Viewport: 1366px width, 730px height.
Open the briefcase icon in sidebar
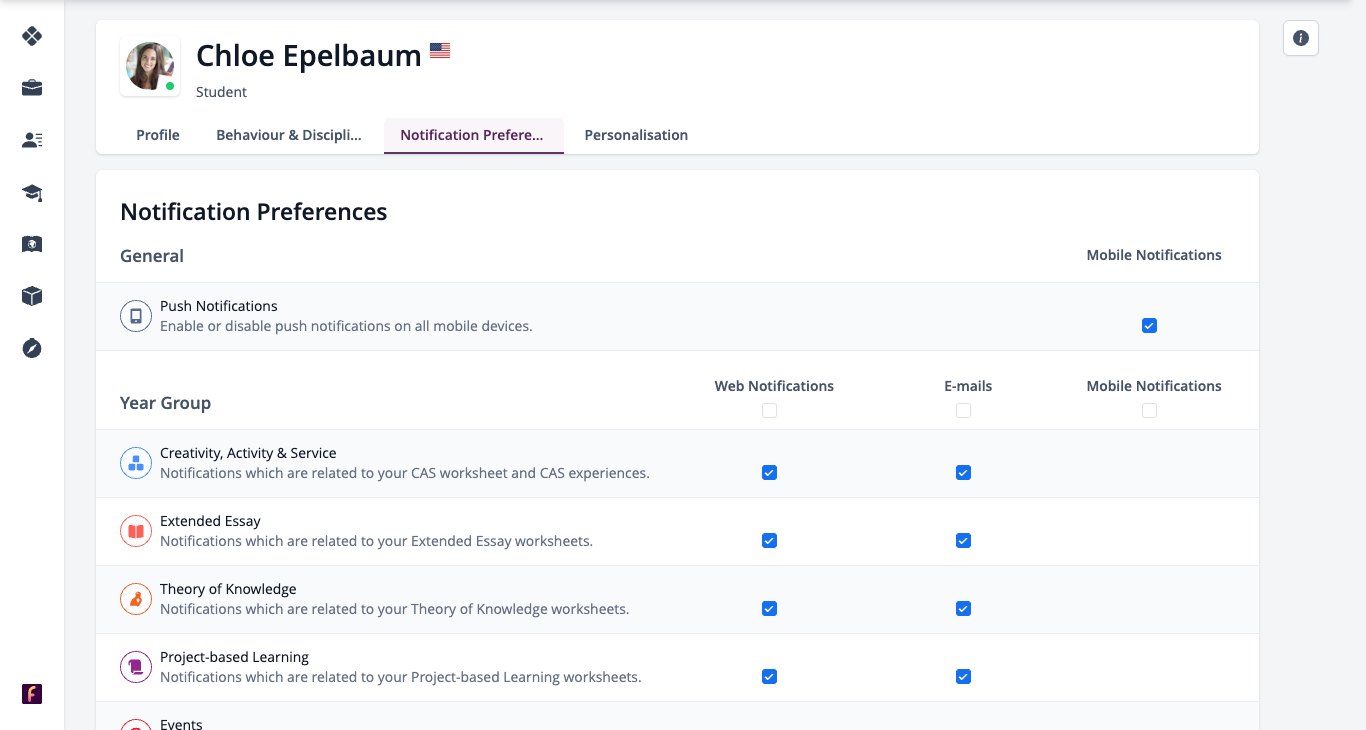32,88
